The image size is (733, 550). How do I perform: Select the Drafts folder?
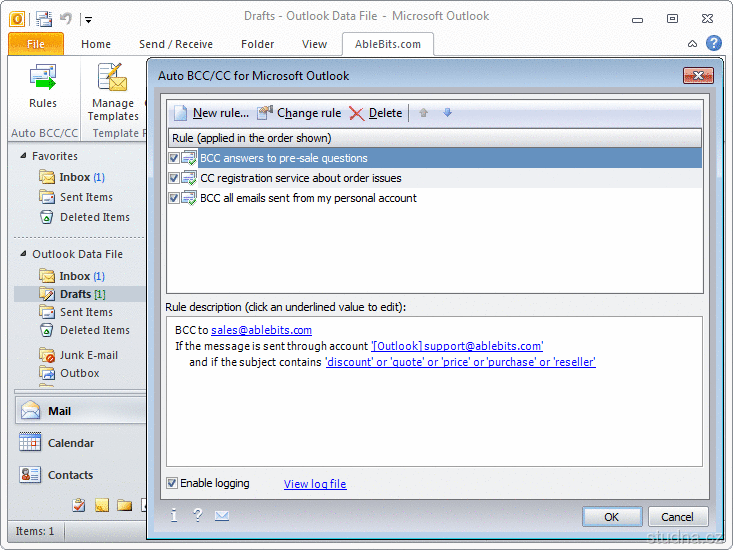(80, 294)
